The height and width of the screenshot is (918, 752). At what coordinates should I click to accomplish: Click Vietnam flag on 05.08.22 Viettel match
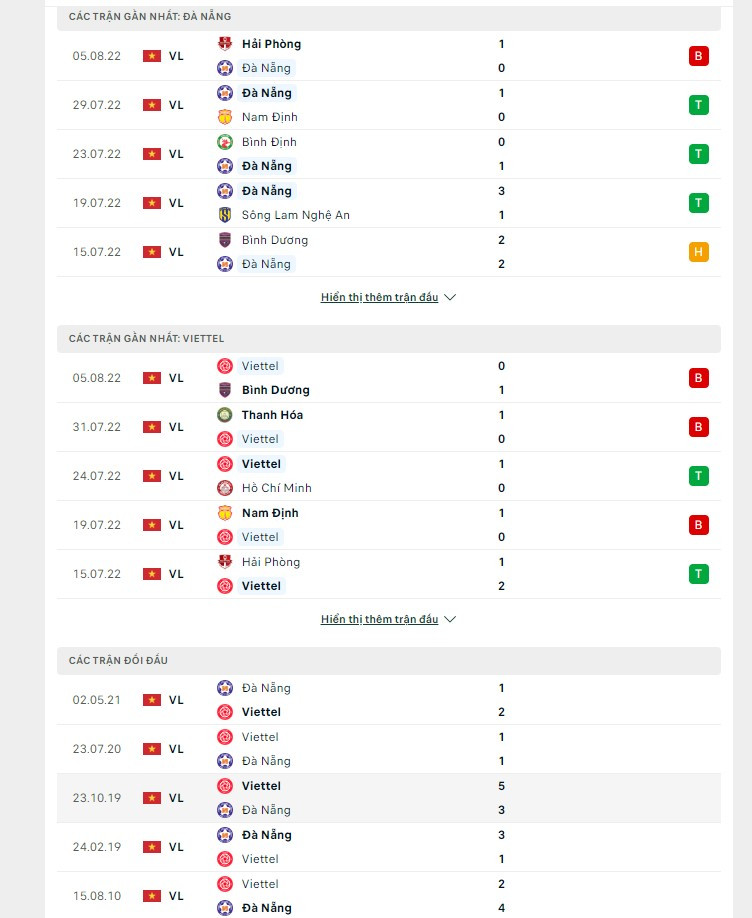click(x=152, y=378)
